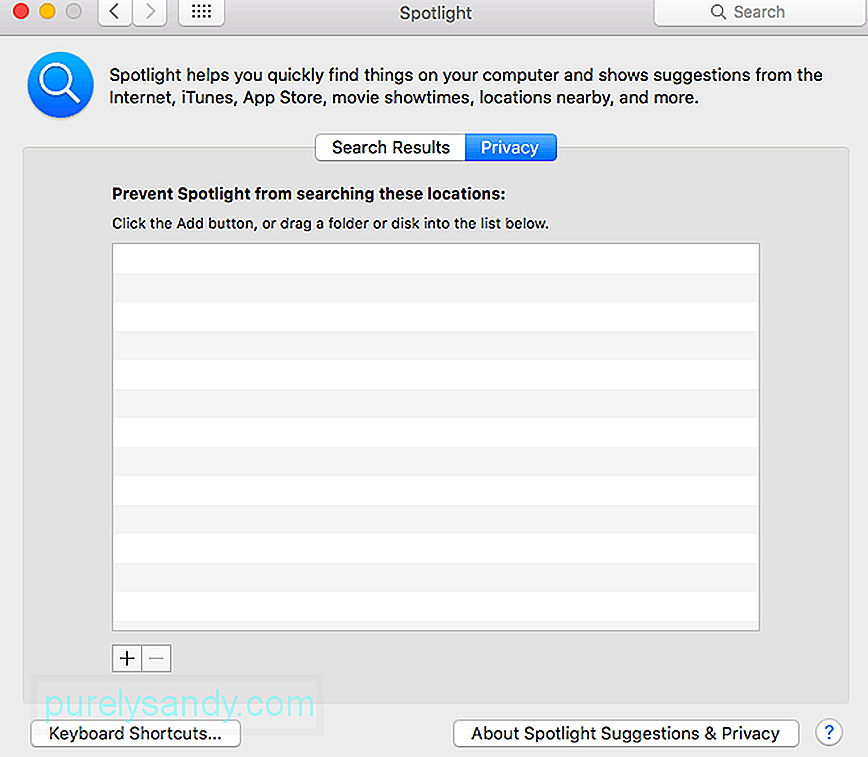Image resolution: width=868 pixels, height=757 pixels.
Task: Click the forward navigation arrow
Action: (150, 12)
